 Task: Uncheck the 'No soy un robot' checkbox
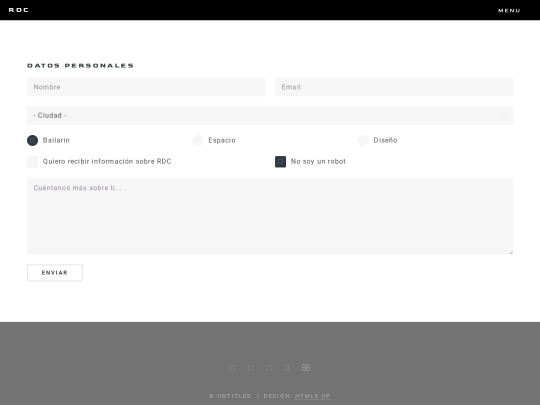pos(280,162)
